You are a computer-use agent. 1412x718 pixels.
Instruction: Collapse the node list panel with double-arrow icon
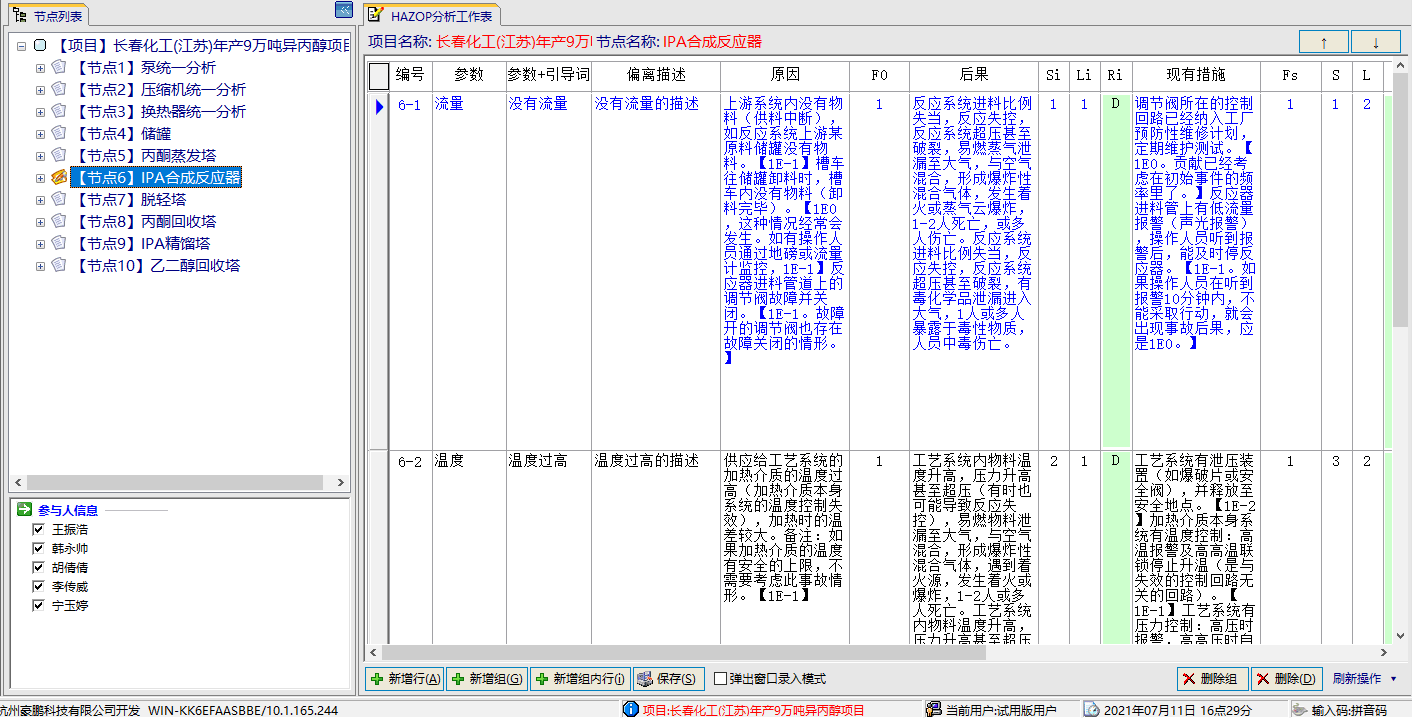pos(343,10)
